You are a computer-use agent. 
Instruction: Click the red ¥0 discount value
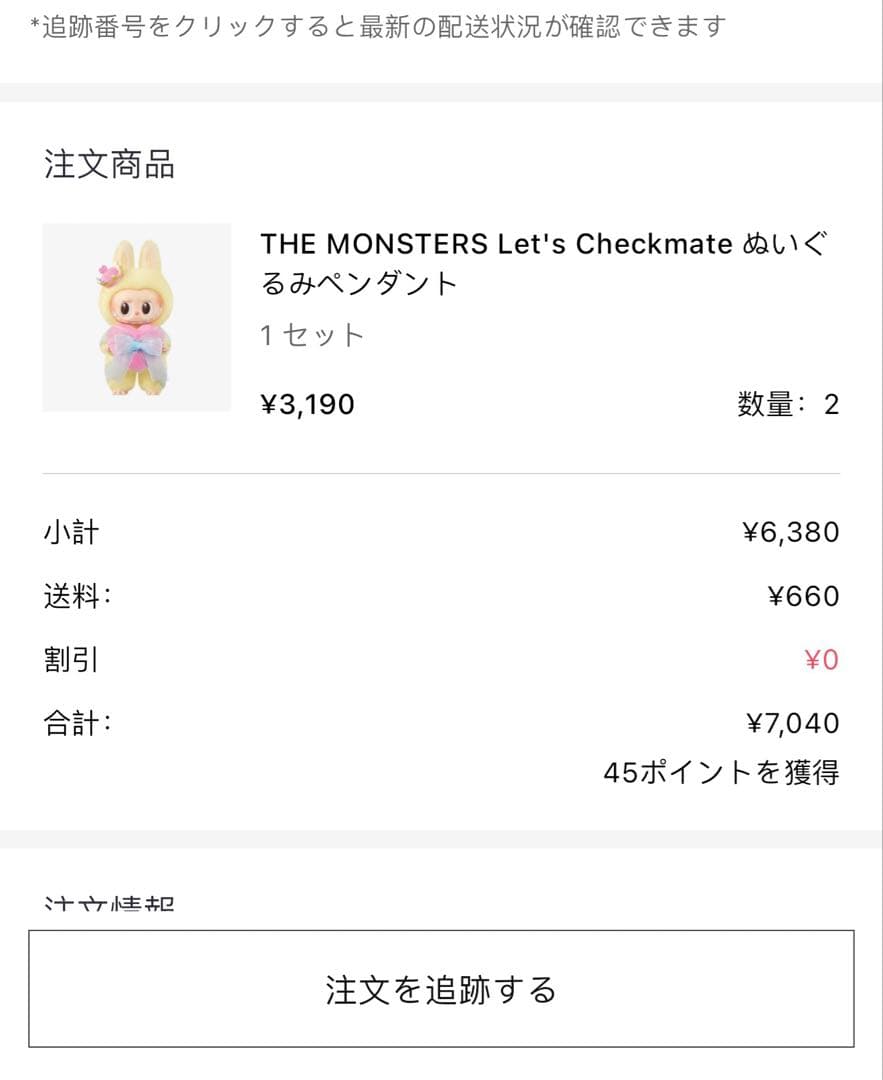click(x=821, y=660)
